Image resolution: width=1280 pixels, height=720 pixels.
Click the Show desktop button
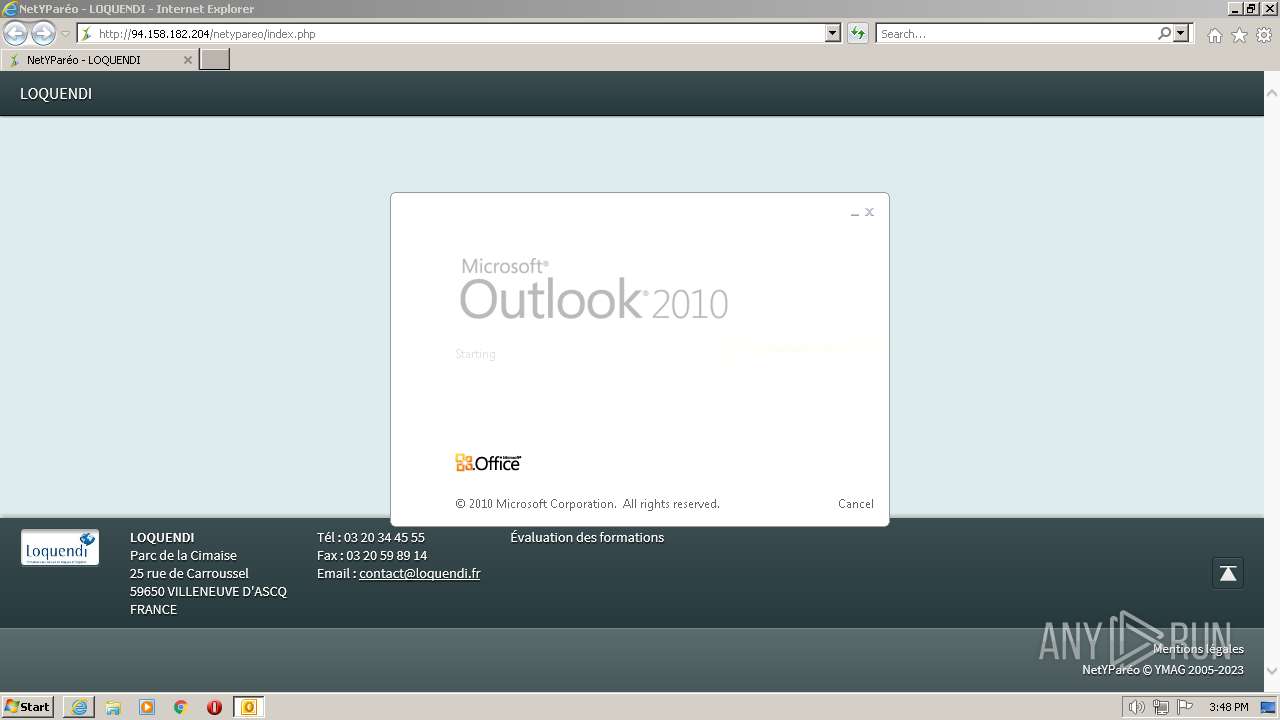(1268, 707)
